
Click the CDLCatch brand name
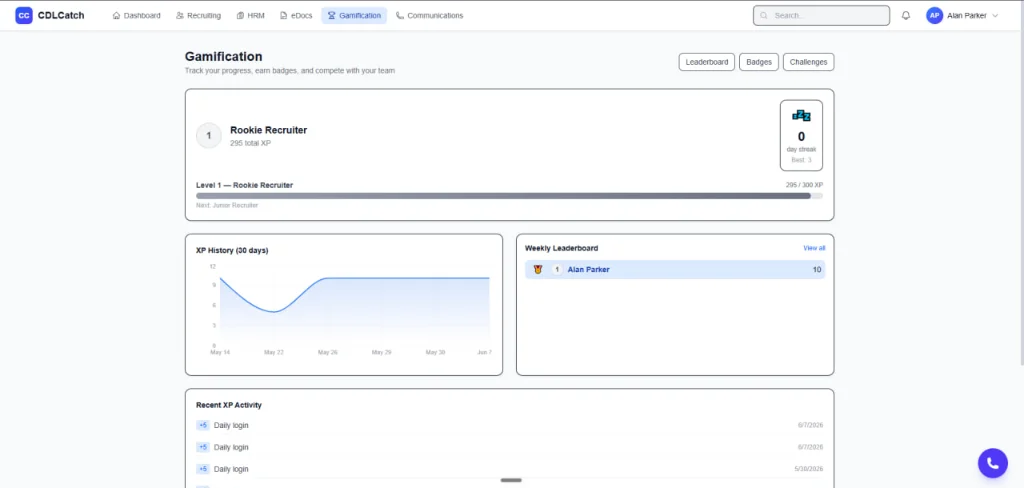(x=61, y=16)
